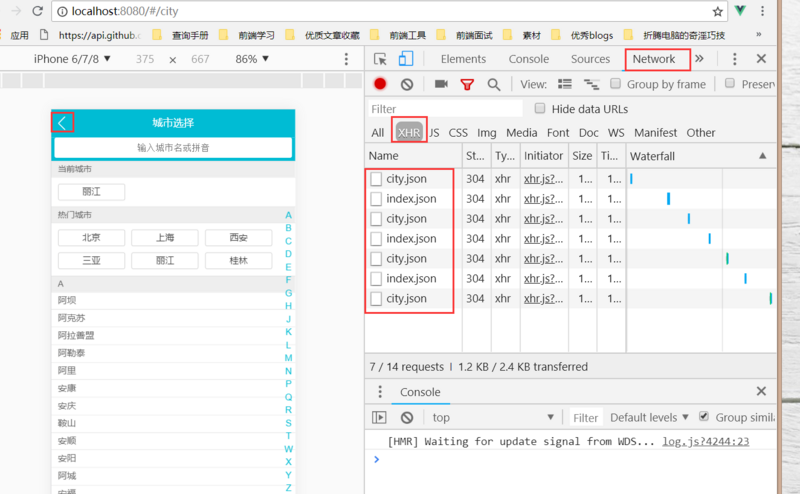Check Hide data URLs
The image size is (800, 494).
(x=540, y=108)
